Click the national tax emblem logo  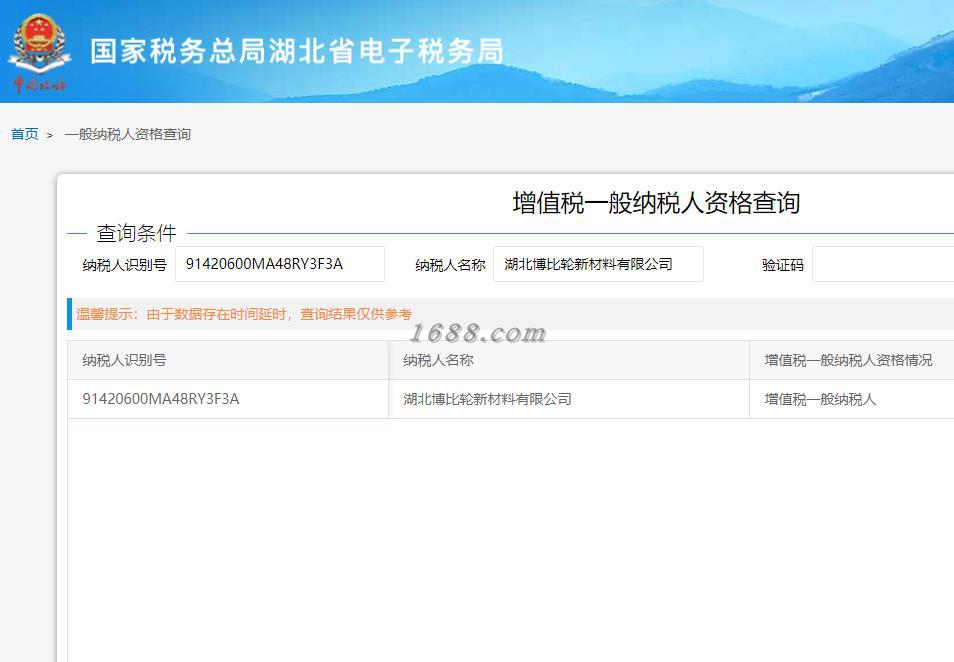click(x=40, y=52)
